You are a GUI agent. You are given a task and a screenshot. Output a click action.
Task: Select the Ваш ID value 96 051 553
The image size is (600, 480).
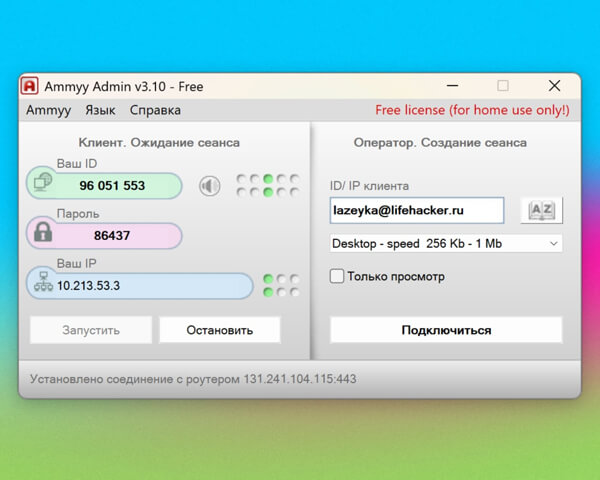pyautogui.click(x=112, y=186)
